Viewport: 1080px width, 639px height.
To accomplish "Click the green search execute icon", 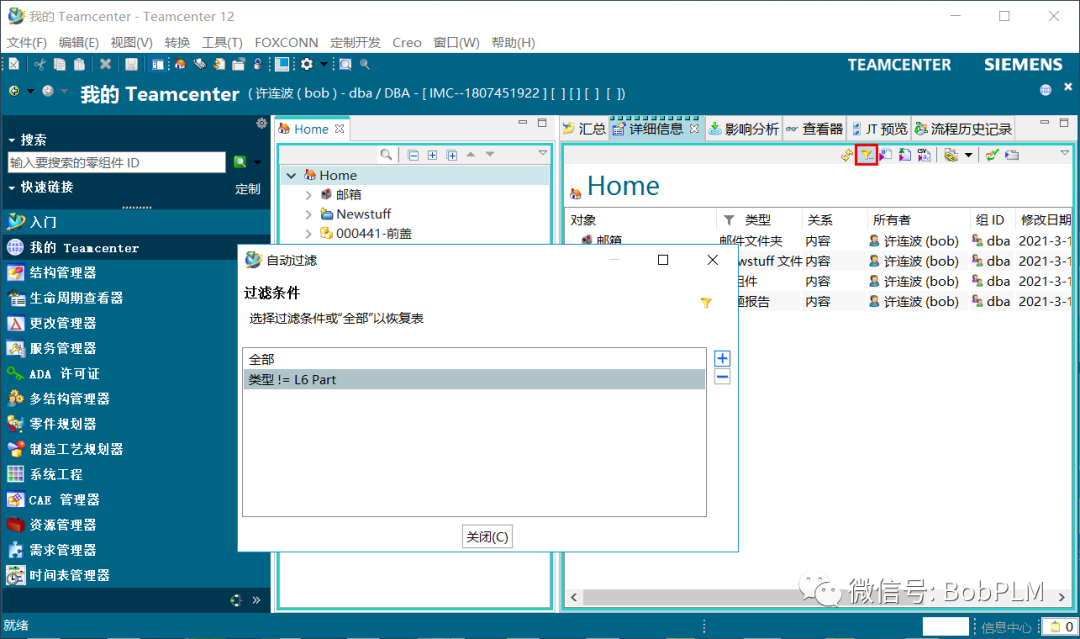I will [240, 162].
